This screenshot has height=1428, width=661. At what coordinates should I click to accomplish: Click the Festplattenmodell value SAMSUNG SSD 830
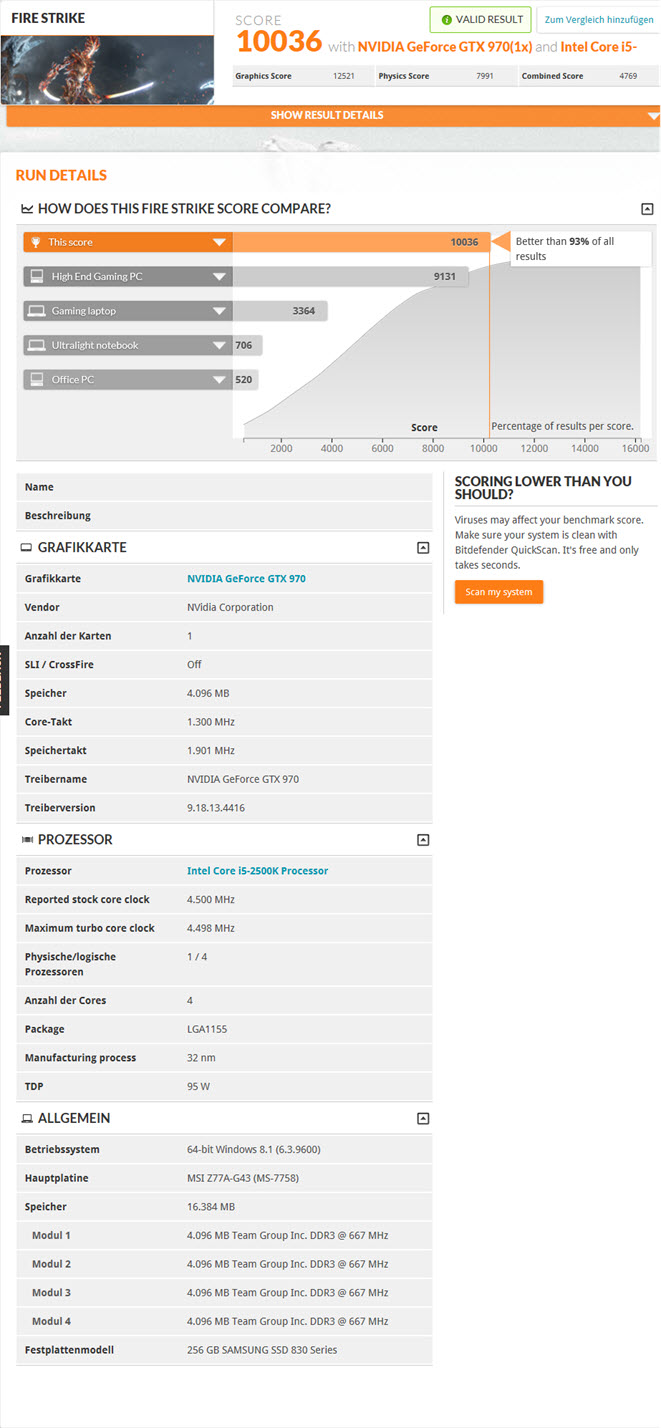click(262, 1350)
